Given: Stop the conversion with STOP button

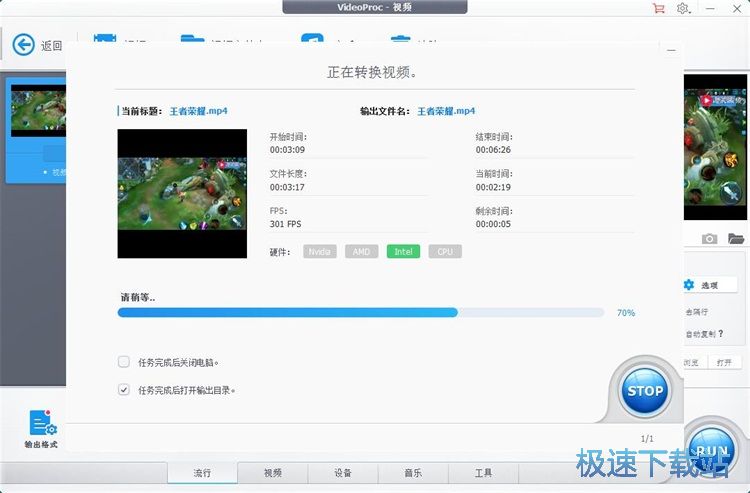Looking at the screenshot, I should pos(645,391).
